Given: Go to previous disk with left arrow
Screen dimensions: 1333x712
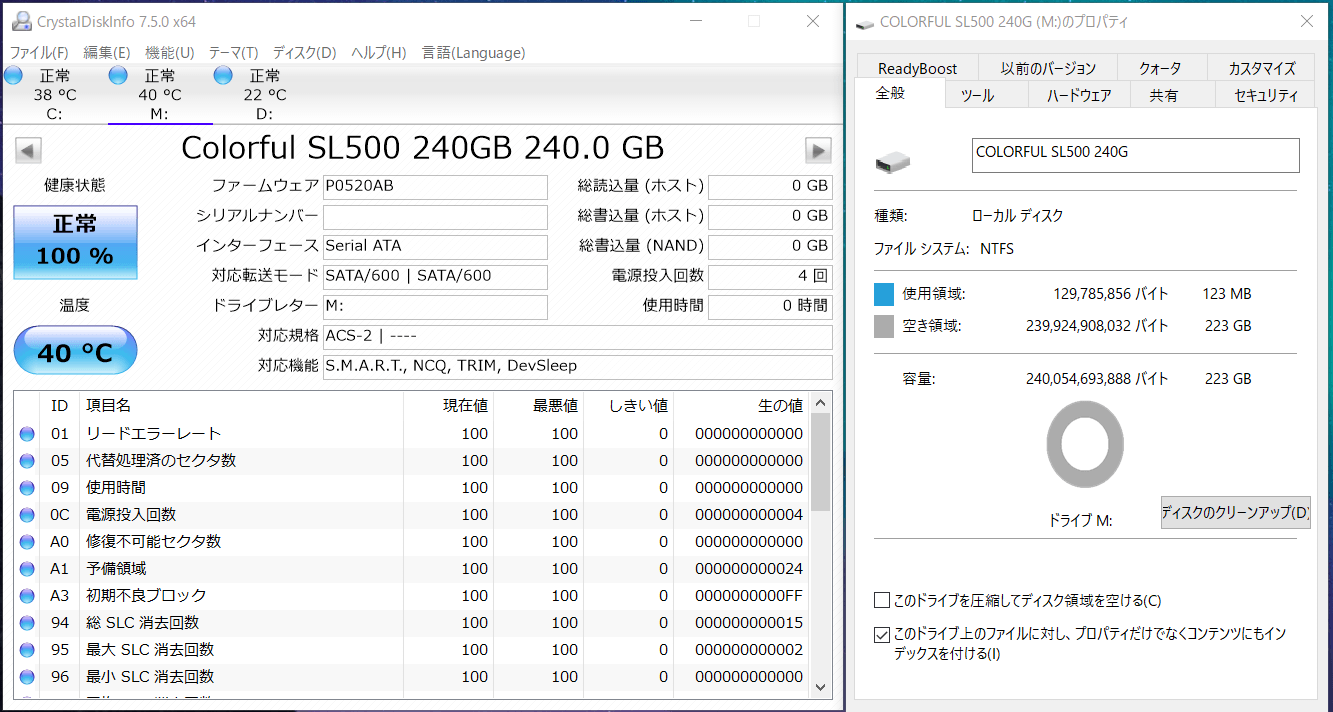Looking at the screenshot, I should (29, 150).
